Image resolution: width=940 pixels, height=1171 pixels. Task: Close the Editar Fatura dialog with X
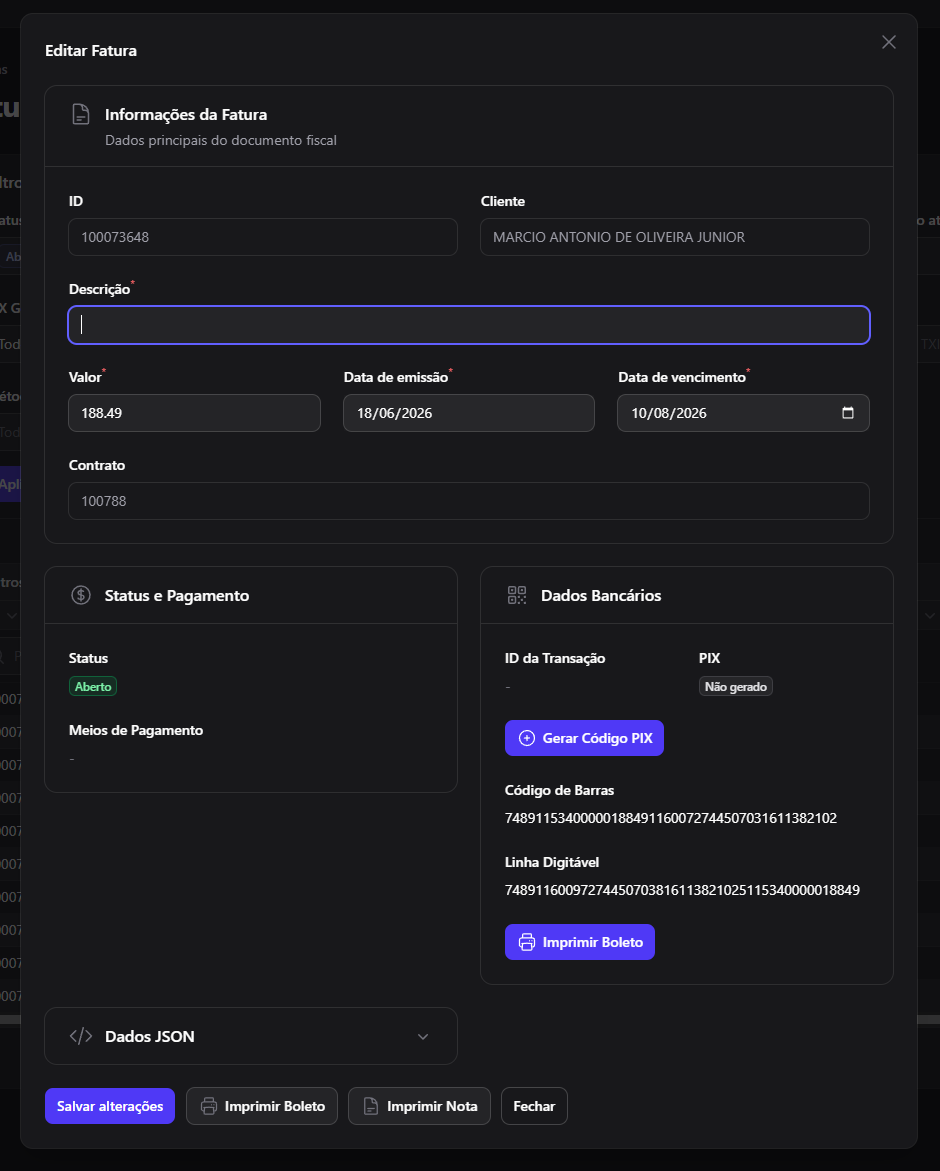888,42
